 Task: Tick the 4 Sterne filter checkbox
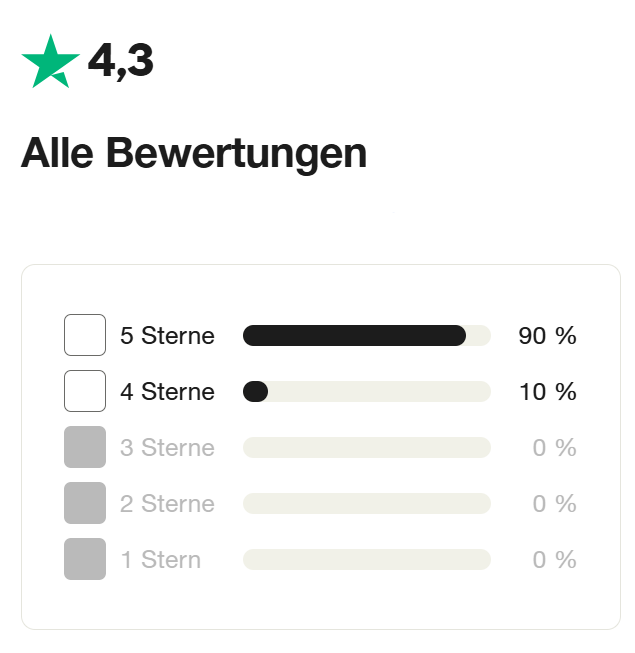coord(85,391)
